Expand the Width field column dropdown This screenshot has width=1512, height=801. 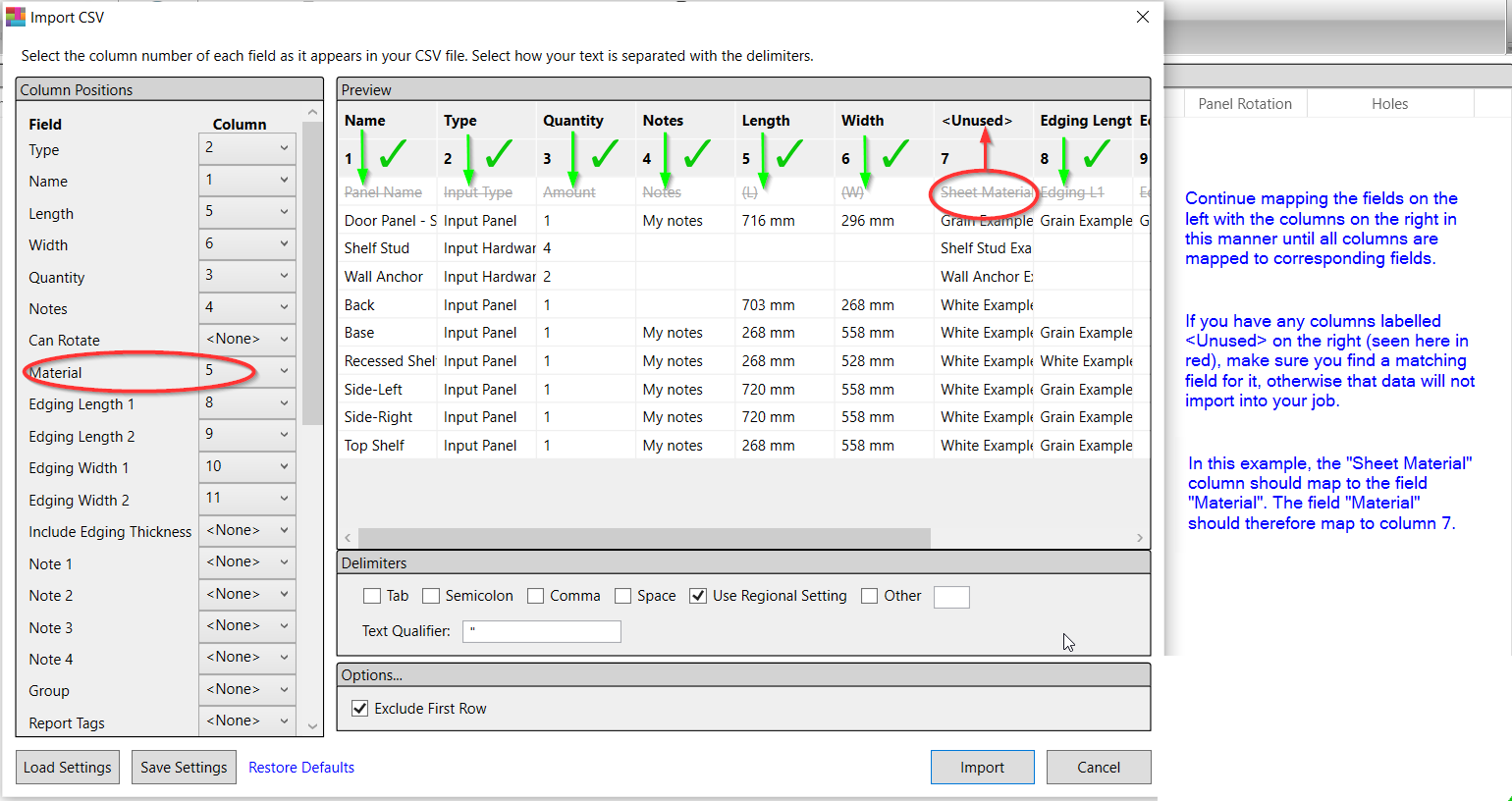(x=247, y=244)
